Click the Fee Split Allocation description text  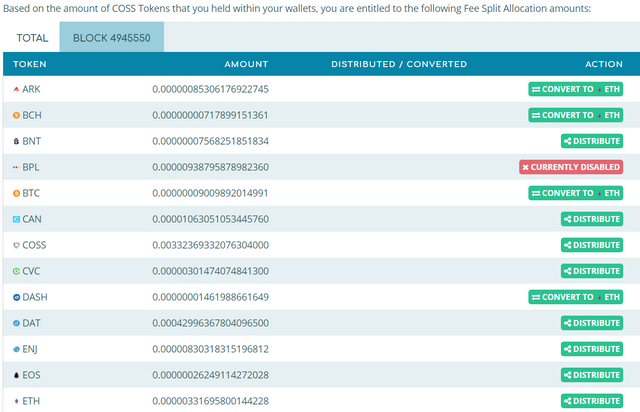[297, 9]
